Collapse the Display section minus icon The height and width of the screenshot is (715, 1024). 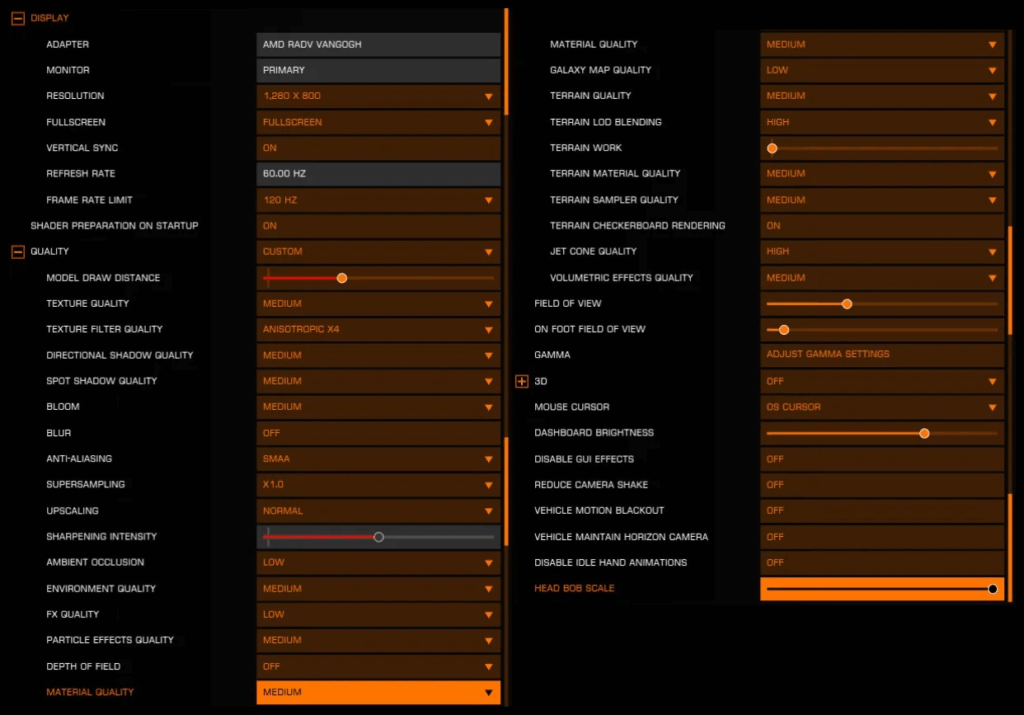(x=17, y=18)
